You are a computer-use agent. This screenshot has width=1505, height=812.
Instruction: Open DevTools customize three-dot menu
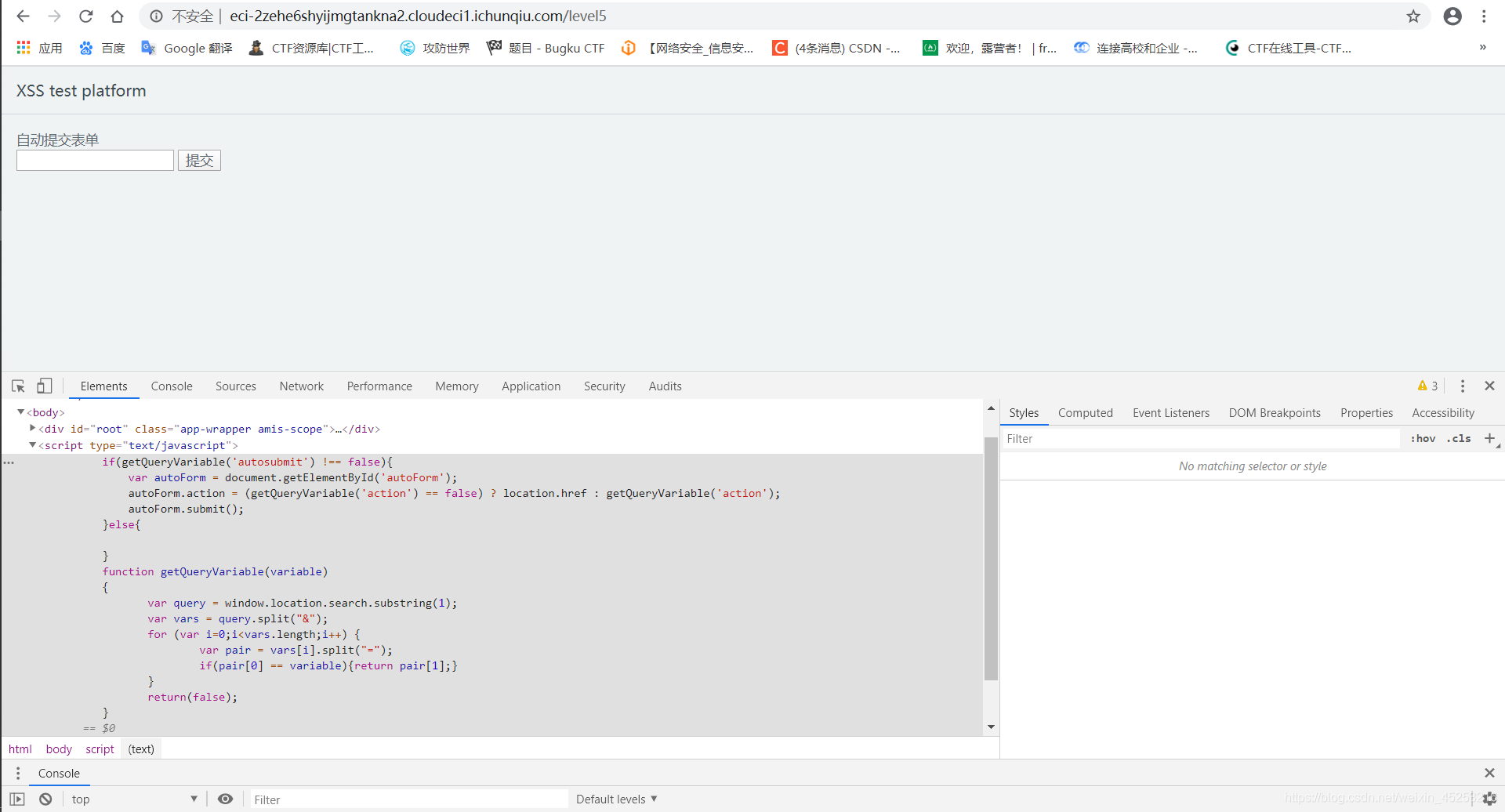point(1463,386)
